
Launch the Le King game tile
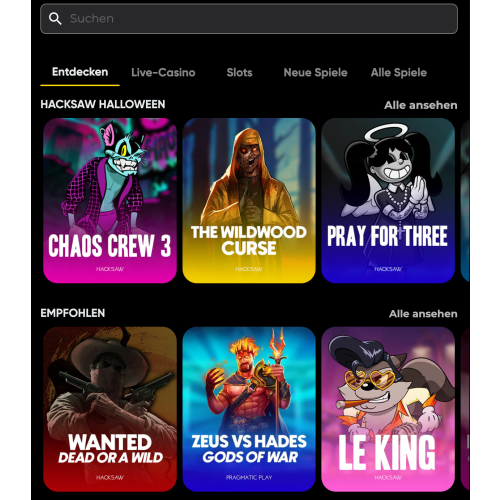(x=388, y=409)
